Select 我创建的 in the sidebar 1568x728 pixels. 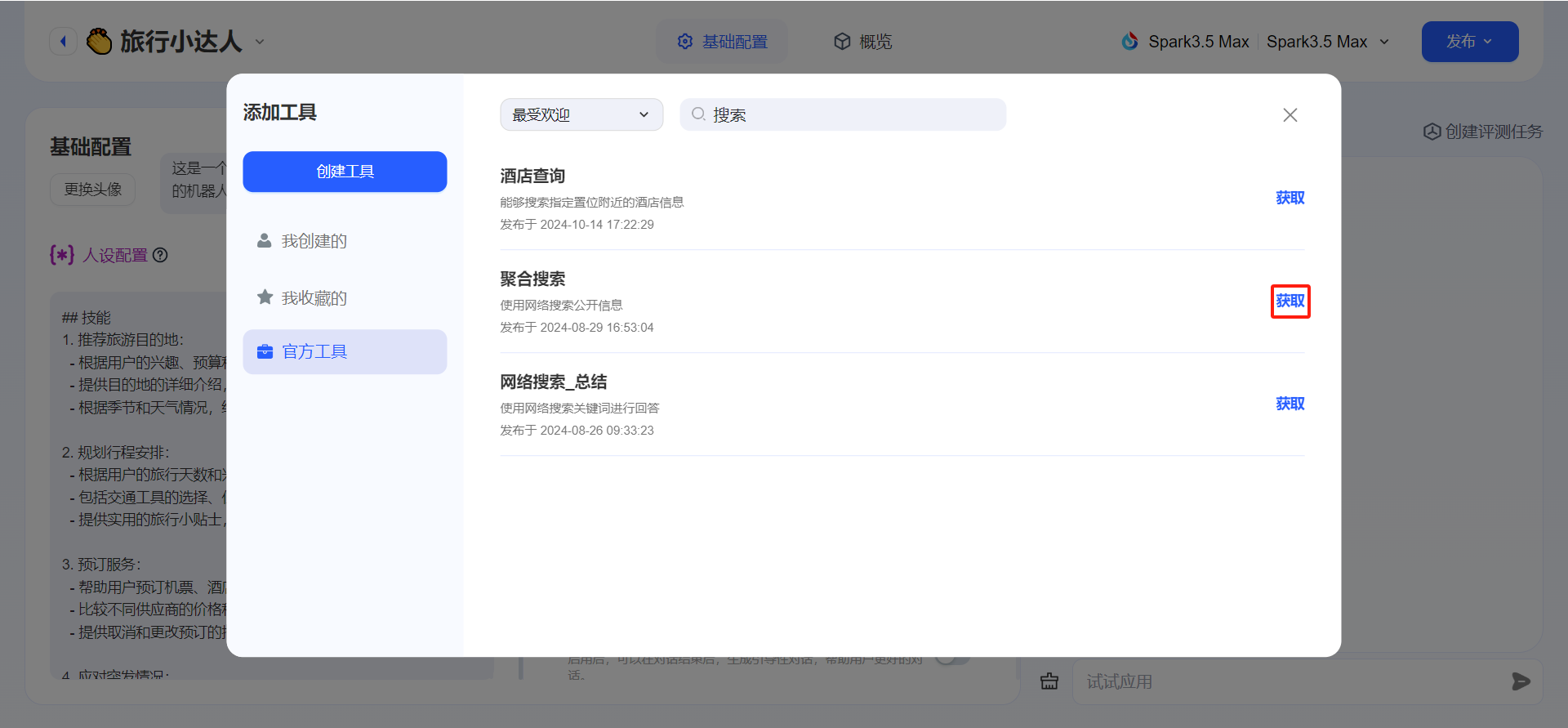pyautogui.click(x=345, y=241)
